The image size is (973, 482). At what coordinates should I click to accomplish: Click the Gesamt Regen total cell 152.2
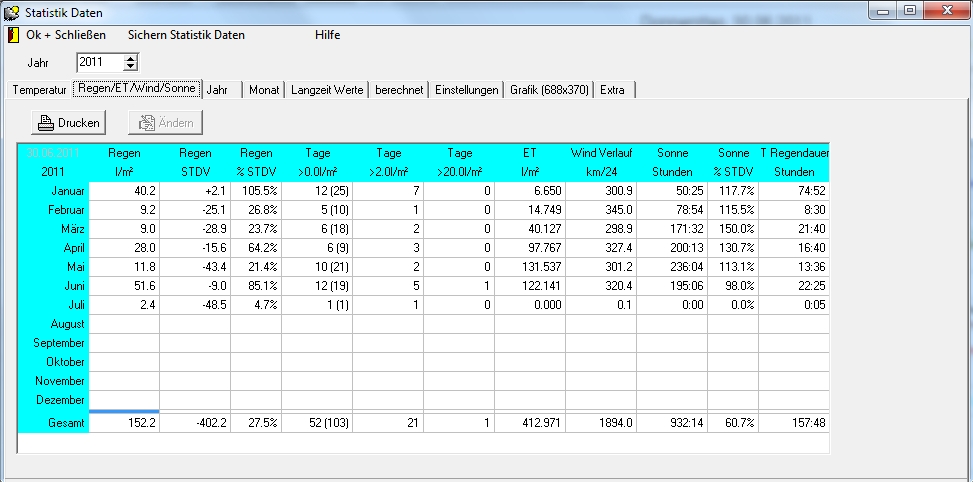[x=124, y=424]
